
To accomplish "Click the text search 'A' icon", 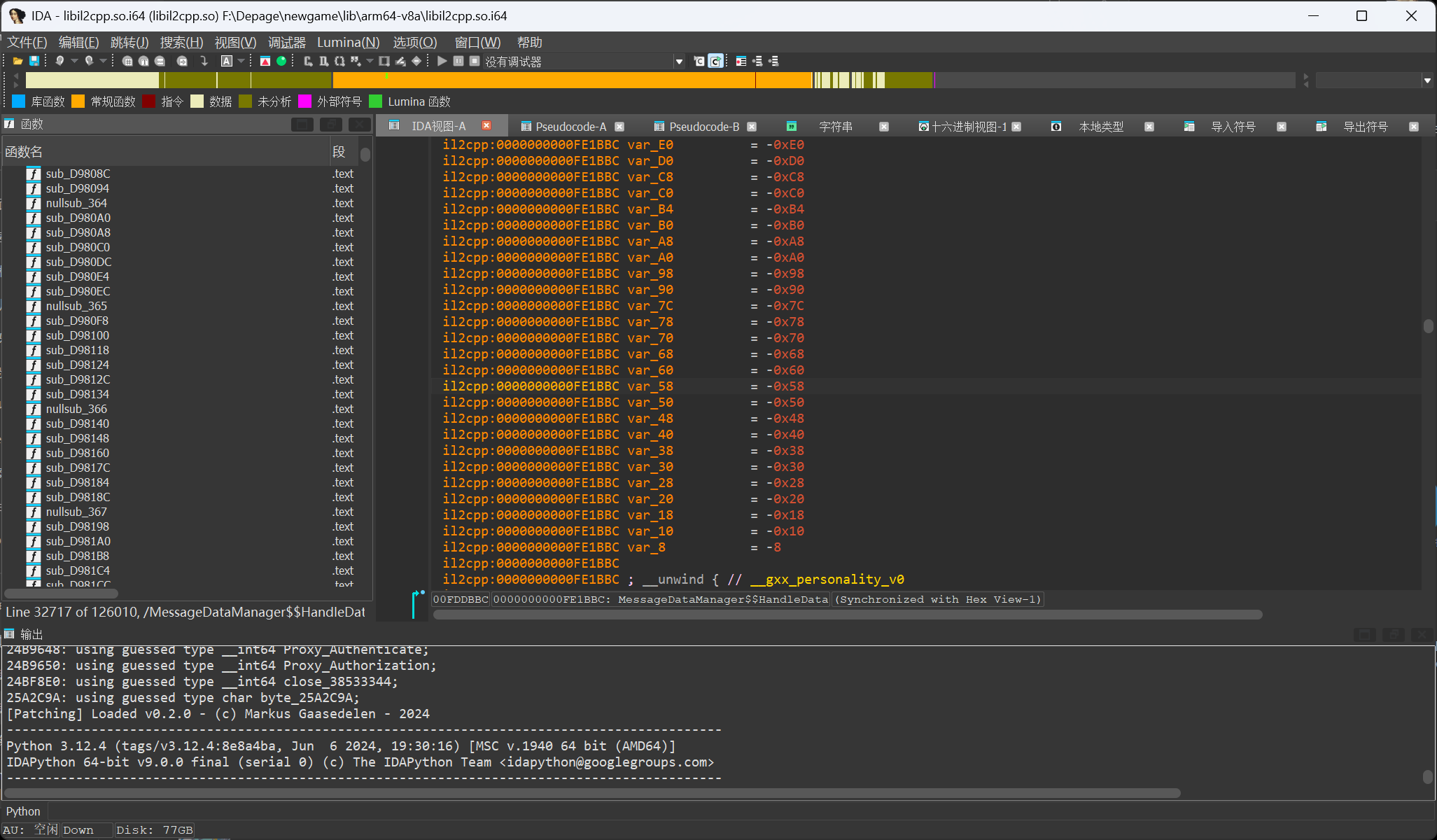I will [x=227, y=62].
